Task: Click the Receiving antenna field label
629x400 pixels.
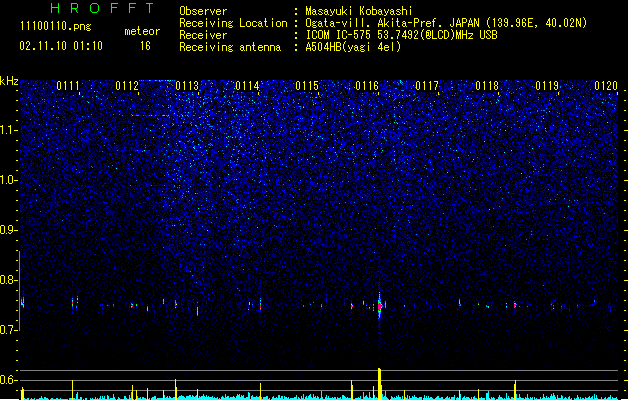Action: tap(230, 47)
